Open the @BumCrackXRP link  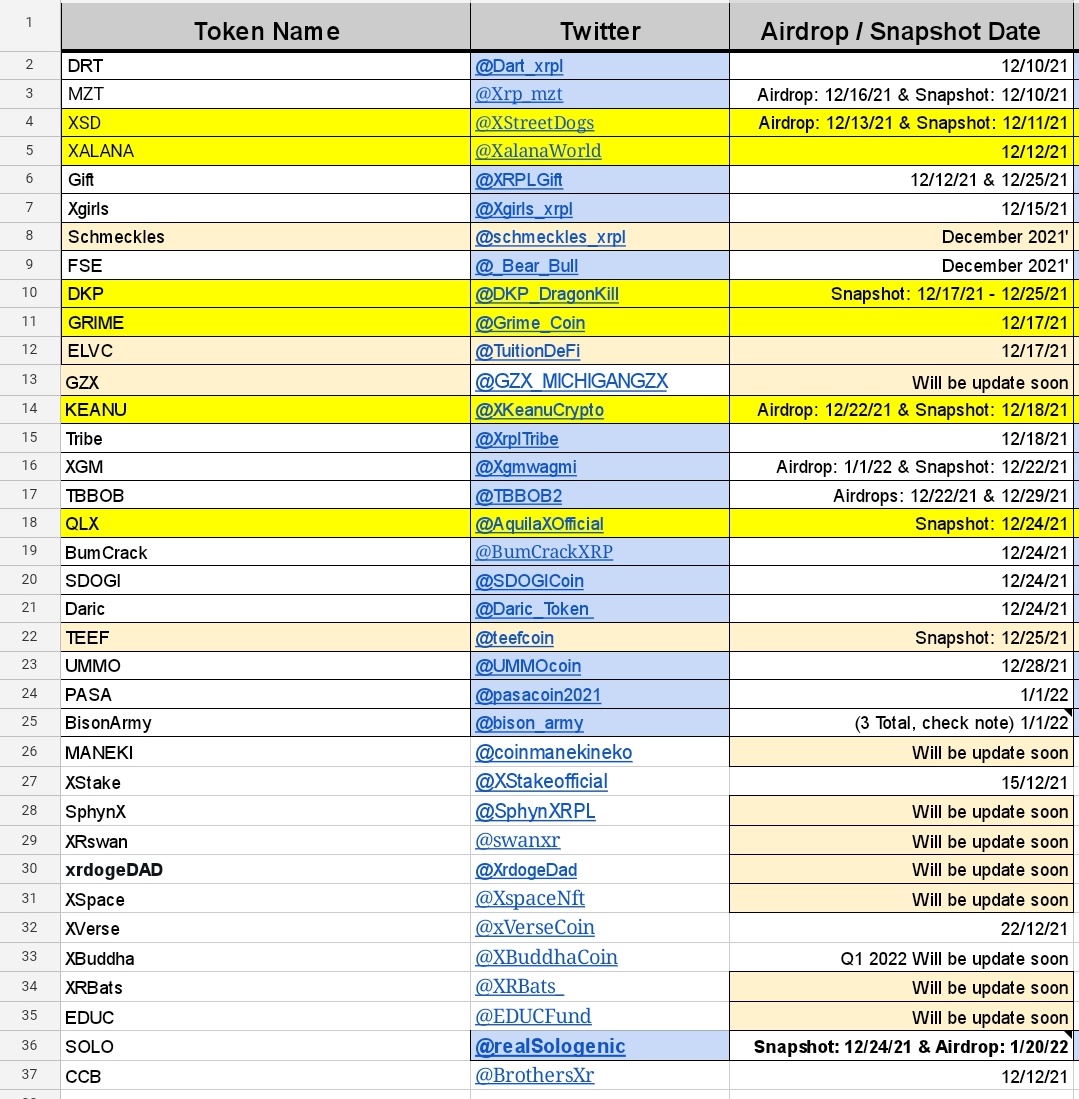[x=543, y=552]
